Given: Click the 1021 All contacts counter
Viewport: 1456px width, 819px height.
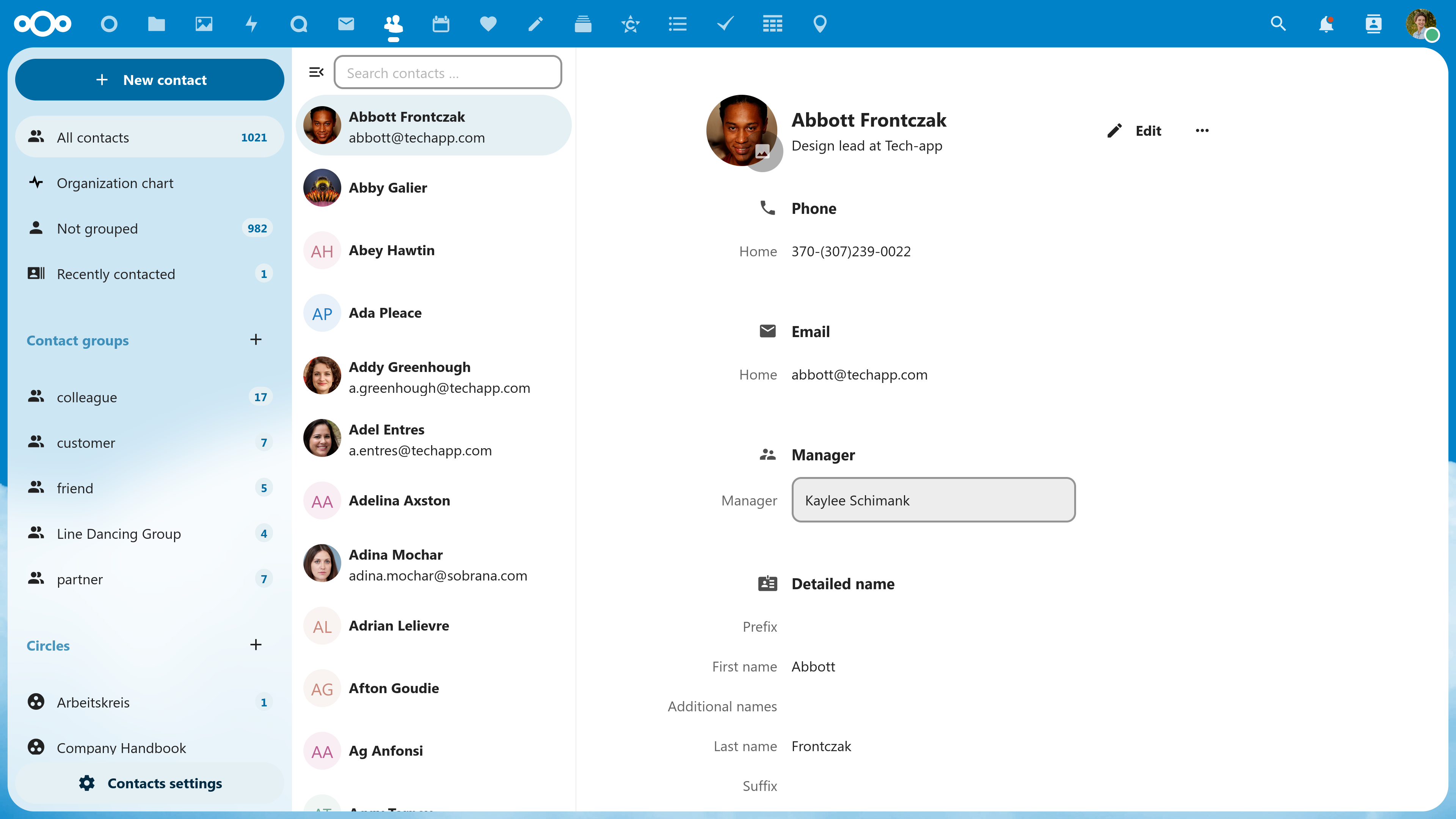Looking at the screenshot, I should [254, 137].
